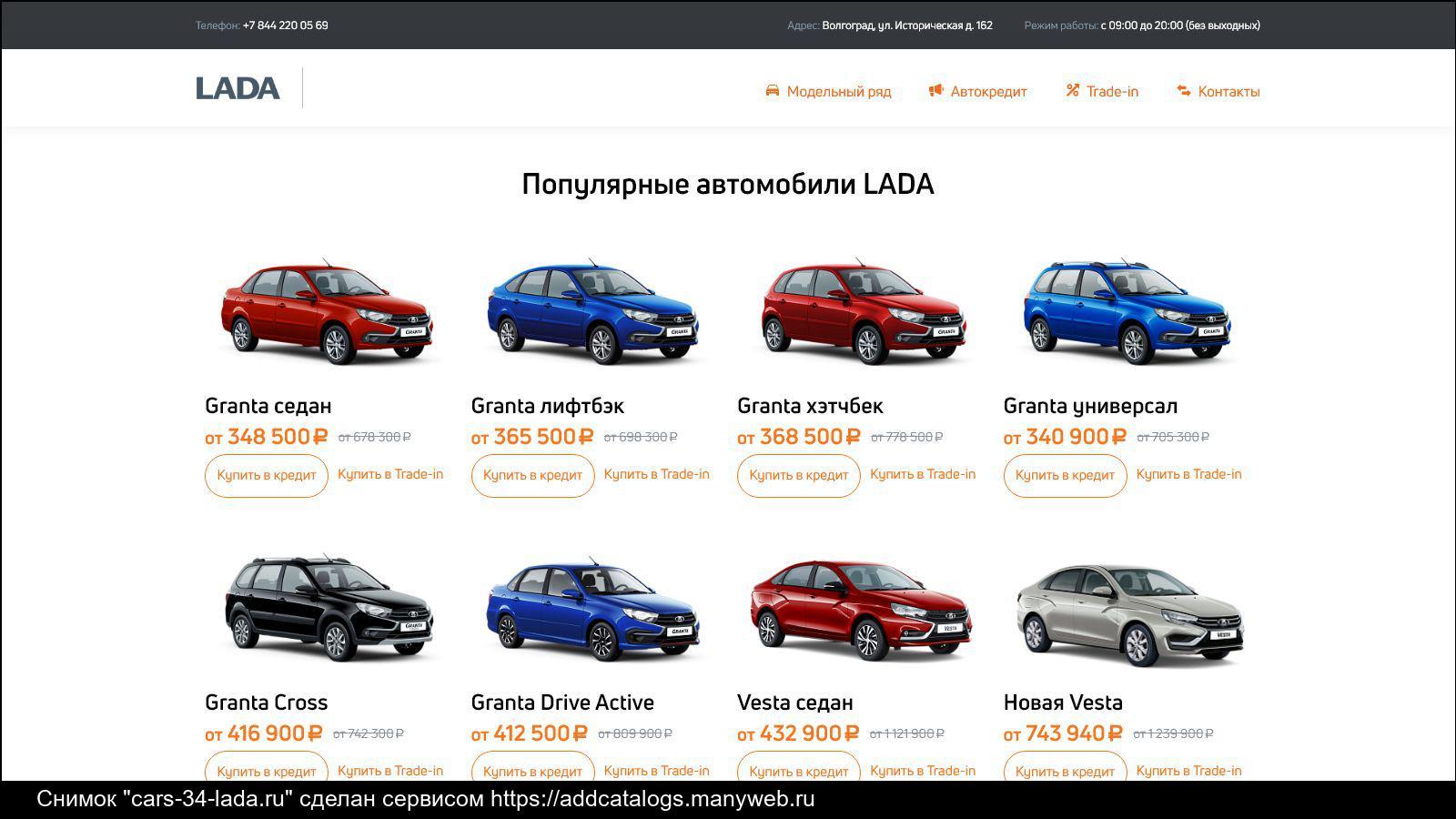Click the crossed-out price от 698 300 ₽
The width and height of the screenshot is (1456, 819).
pos(641,438)
